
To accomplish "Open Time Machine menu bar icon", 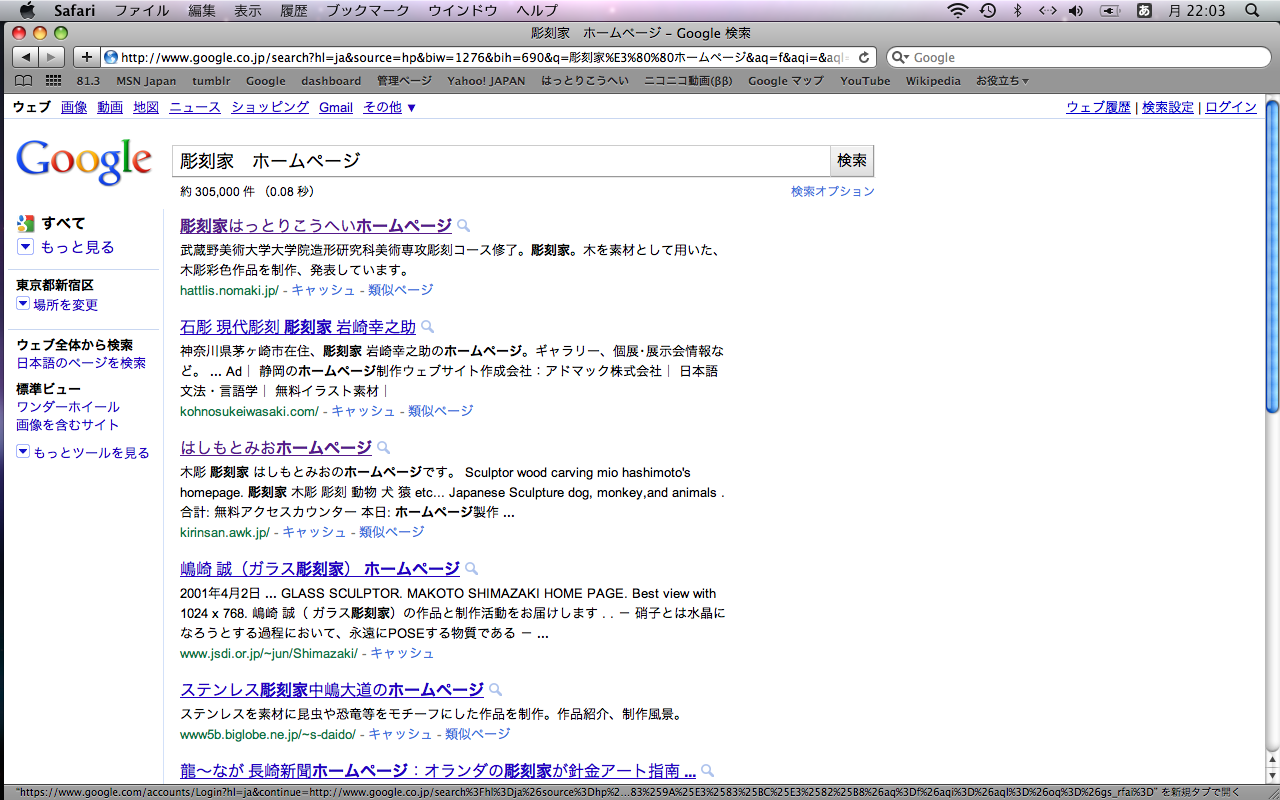I will 988,10.
